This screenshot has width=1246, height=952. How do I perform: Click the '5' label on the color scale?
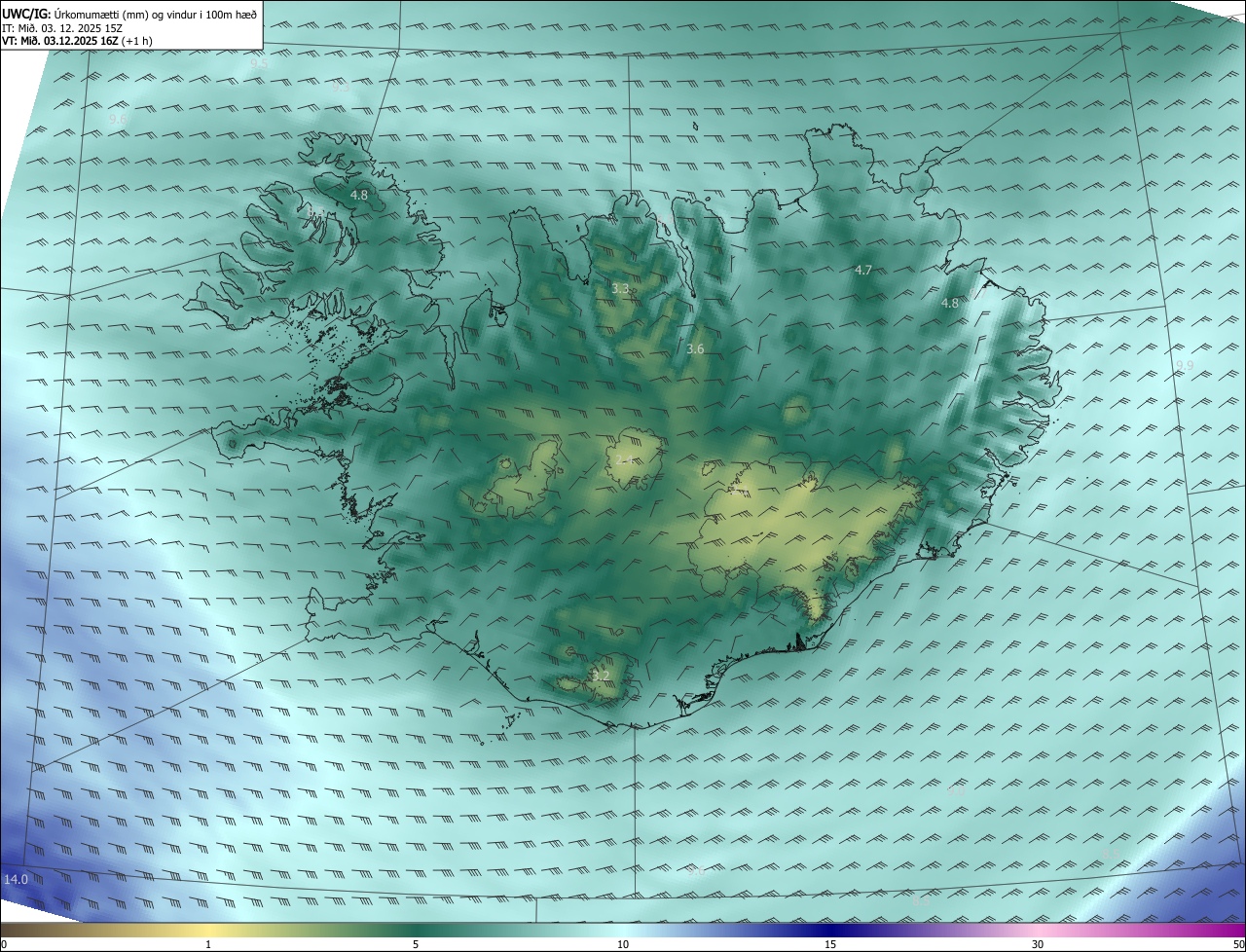click(x=416, y=944)
